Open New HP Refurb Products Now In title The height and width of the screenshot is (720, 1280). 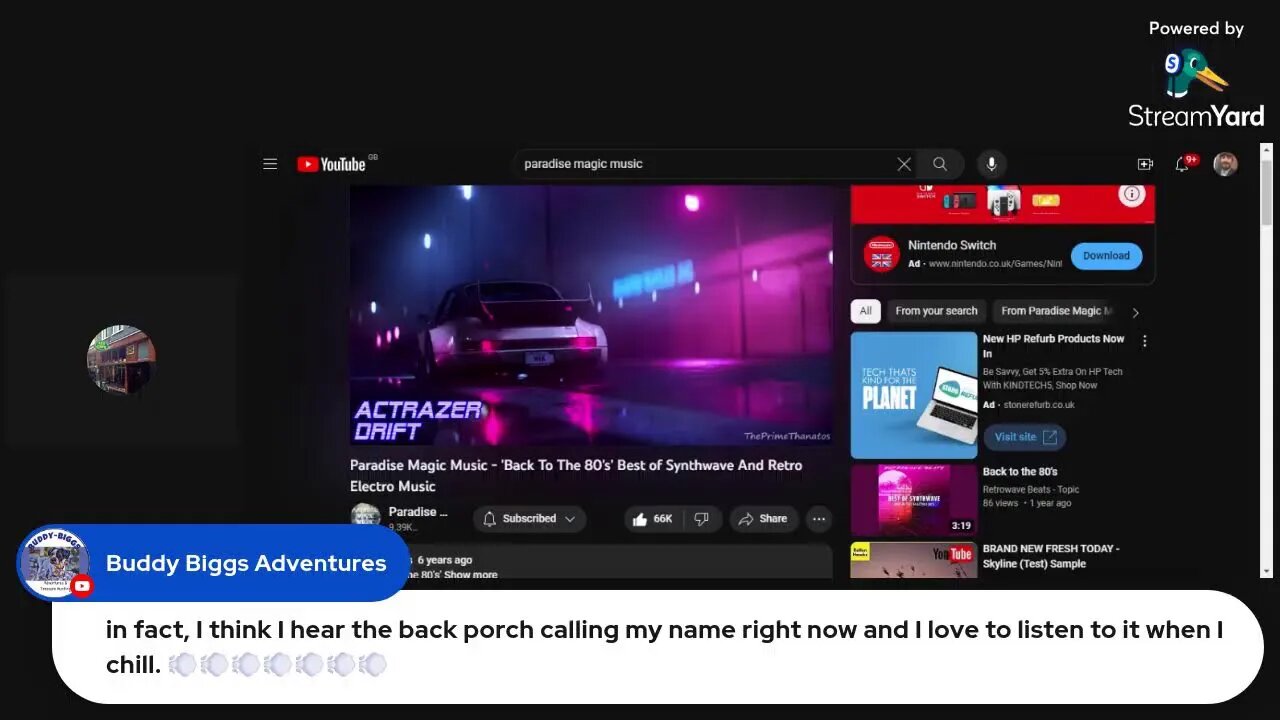click(x=1053, y=346)
